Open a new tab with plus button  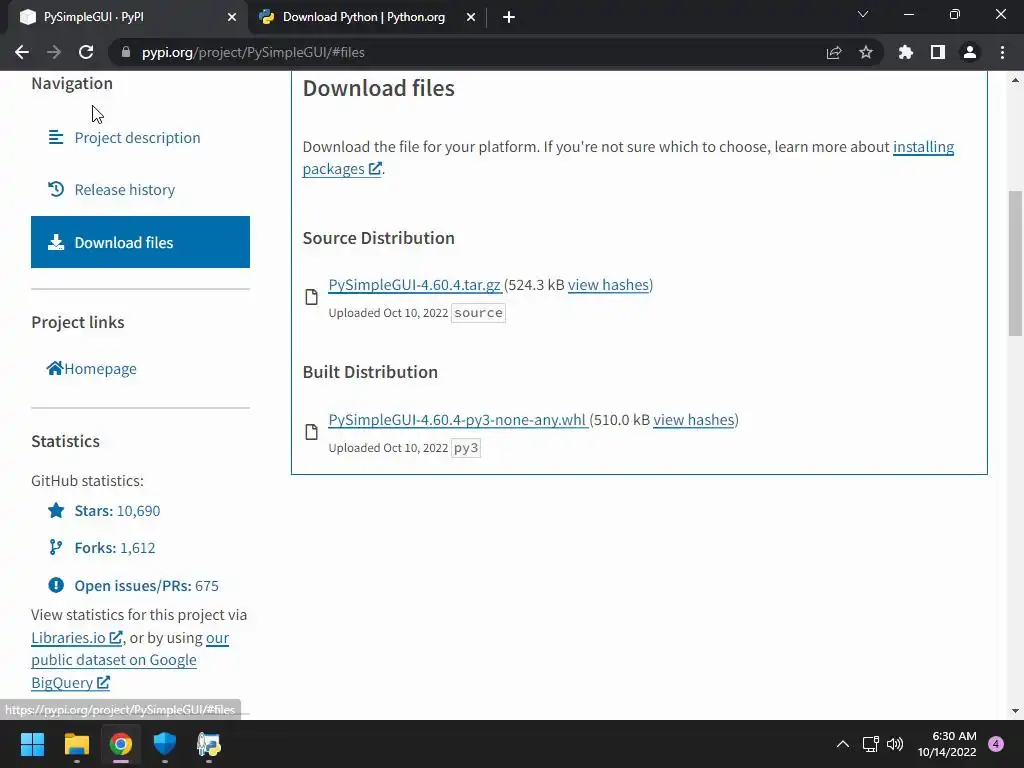509,17
